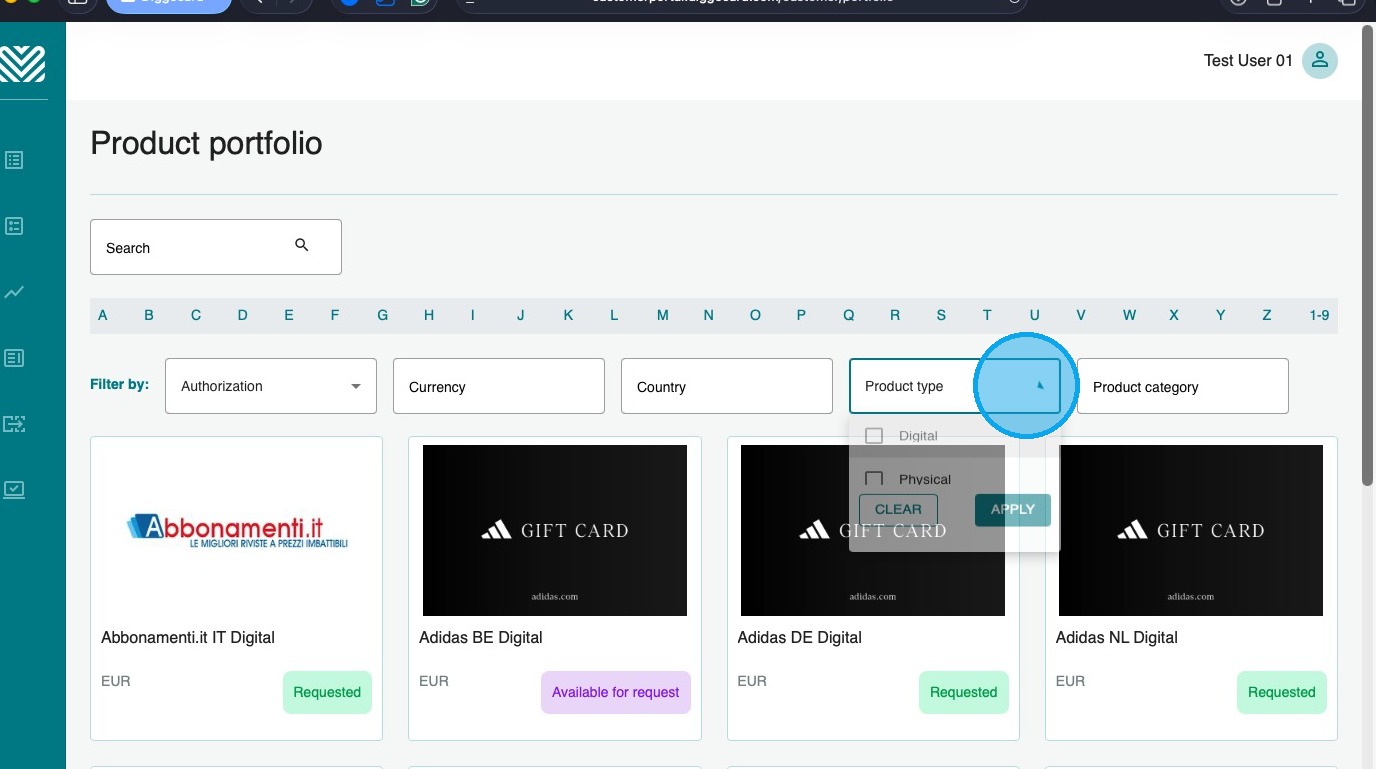Open the news article sidebar icon
1376x769 pixels.
pos(14,358)
